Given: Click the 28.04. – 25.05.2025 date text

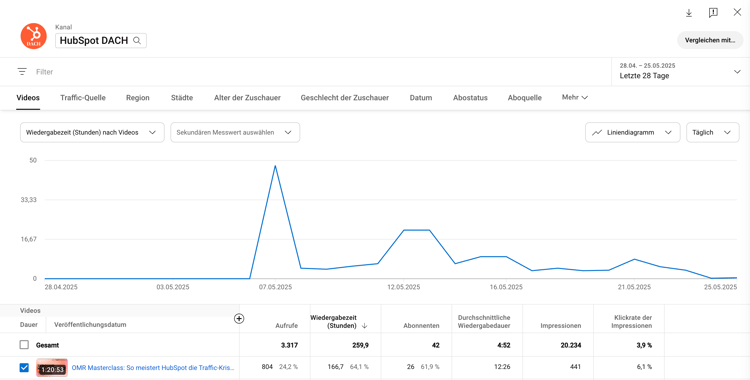Looking at the screenshot, I should point(647,66).
